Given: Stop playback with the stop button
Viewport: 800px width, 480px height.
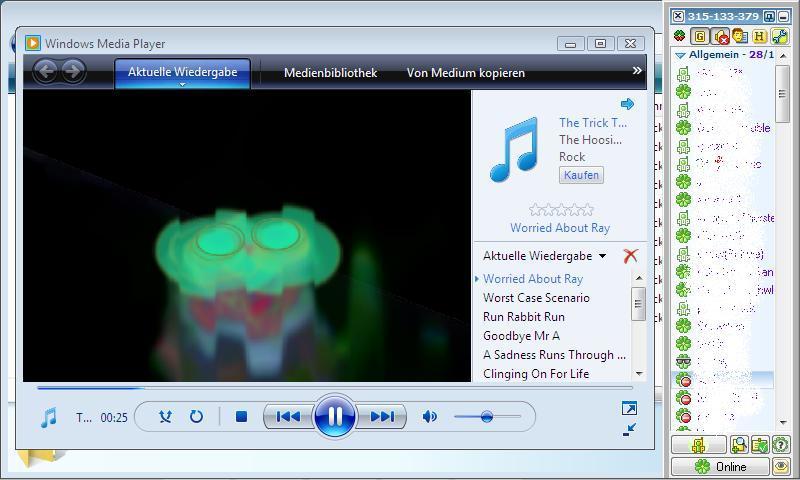Looking at the screenshot, I should 241,417.
